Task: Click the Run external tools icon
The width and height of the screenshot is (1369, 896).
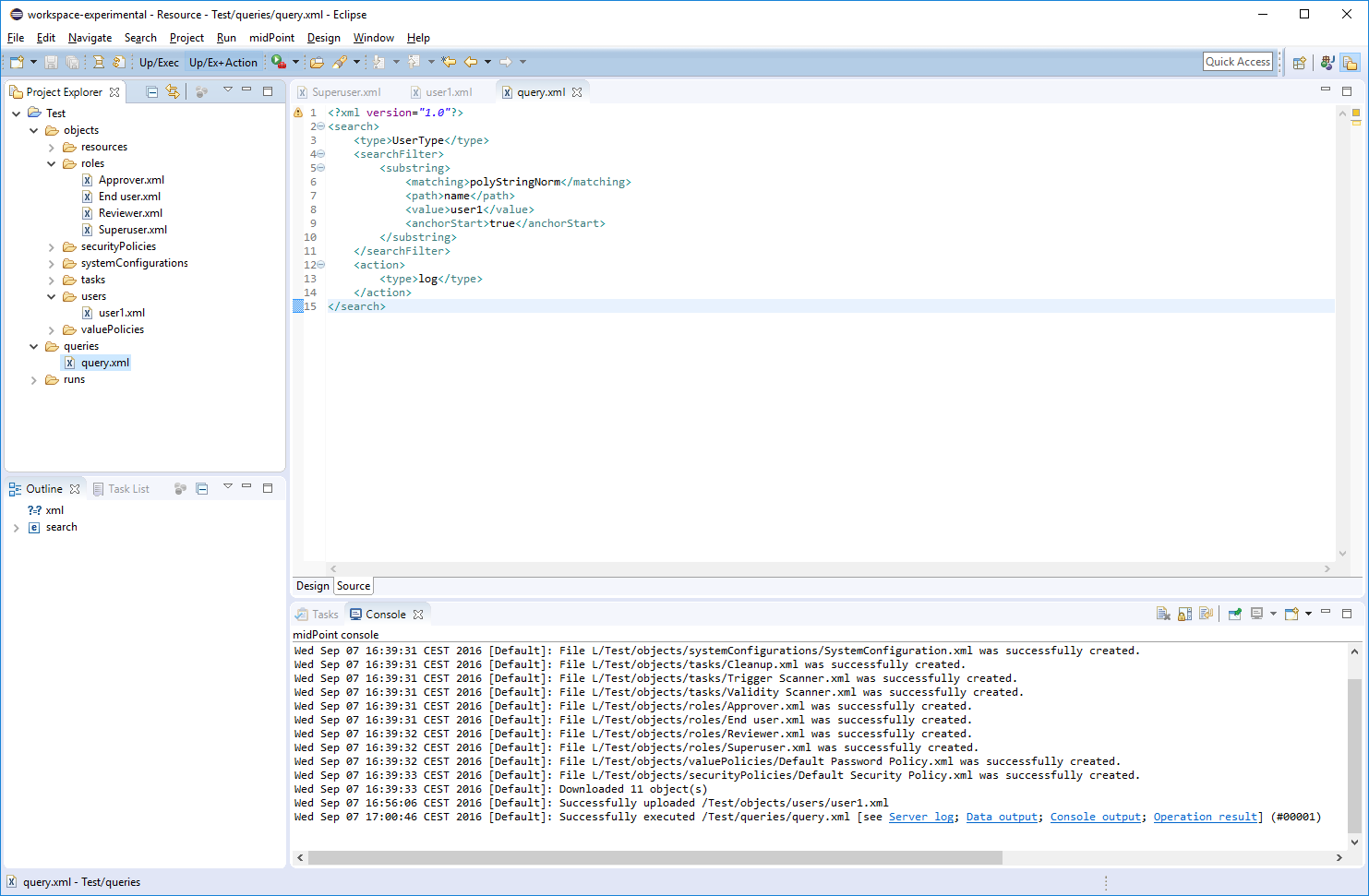Action: [278, 62]
